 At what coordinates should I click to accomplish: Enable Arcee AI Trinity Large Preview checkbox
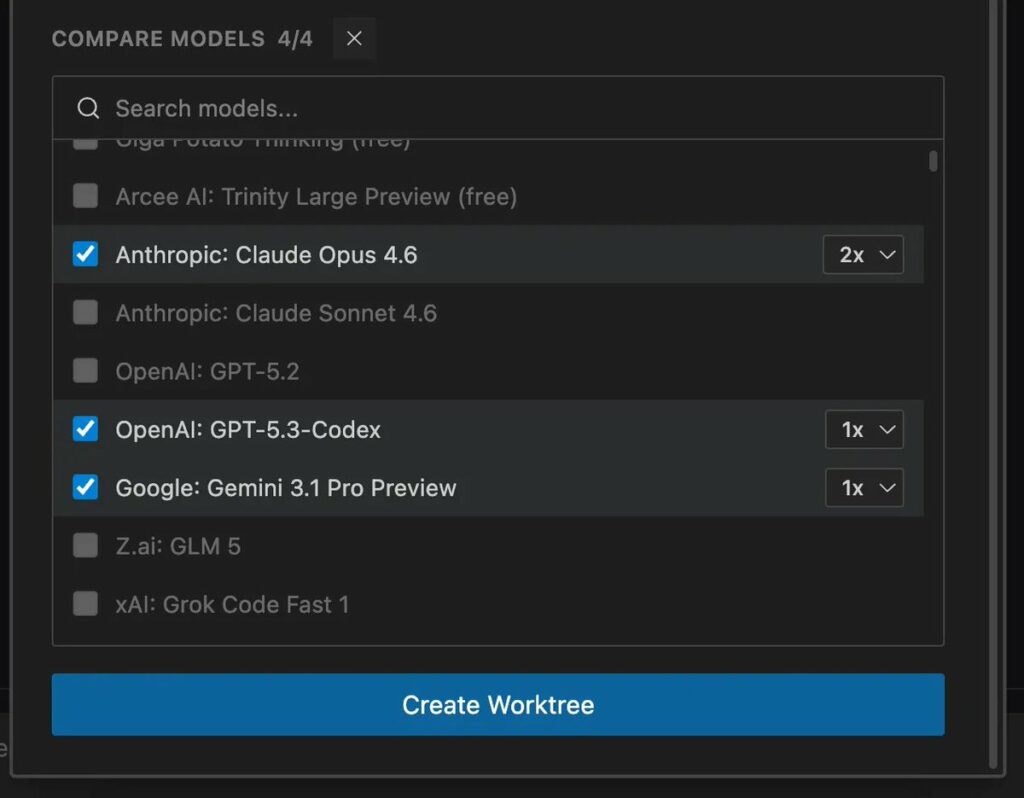click(86, 196)
